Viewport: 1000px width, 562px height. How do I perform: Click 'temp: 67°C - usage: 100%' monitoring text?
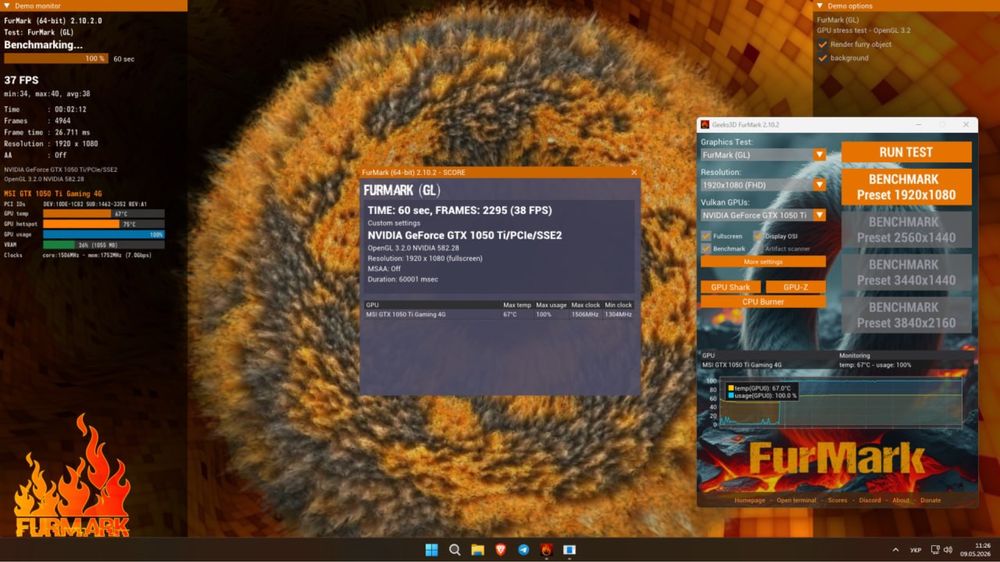click(x=875, y=365)
